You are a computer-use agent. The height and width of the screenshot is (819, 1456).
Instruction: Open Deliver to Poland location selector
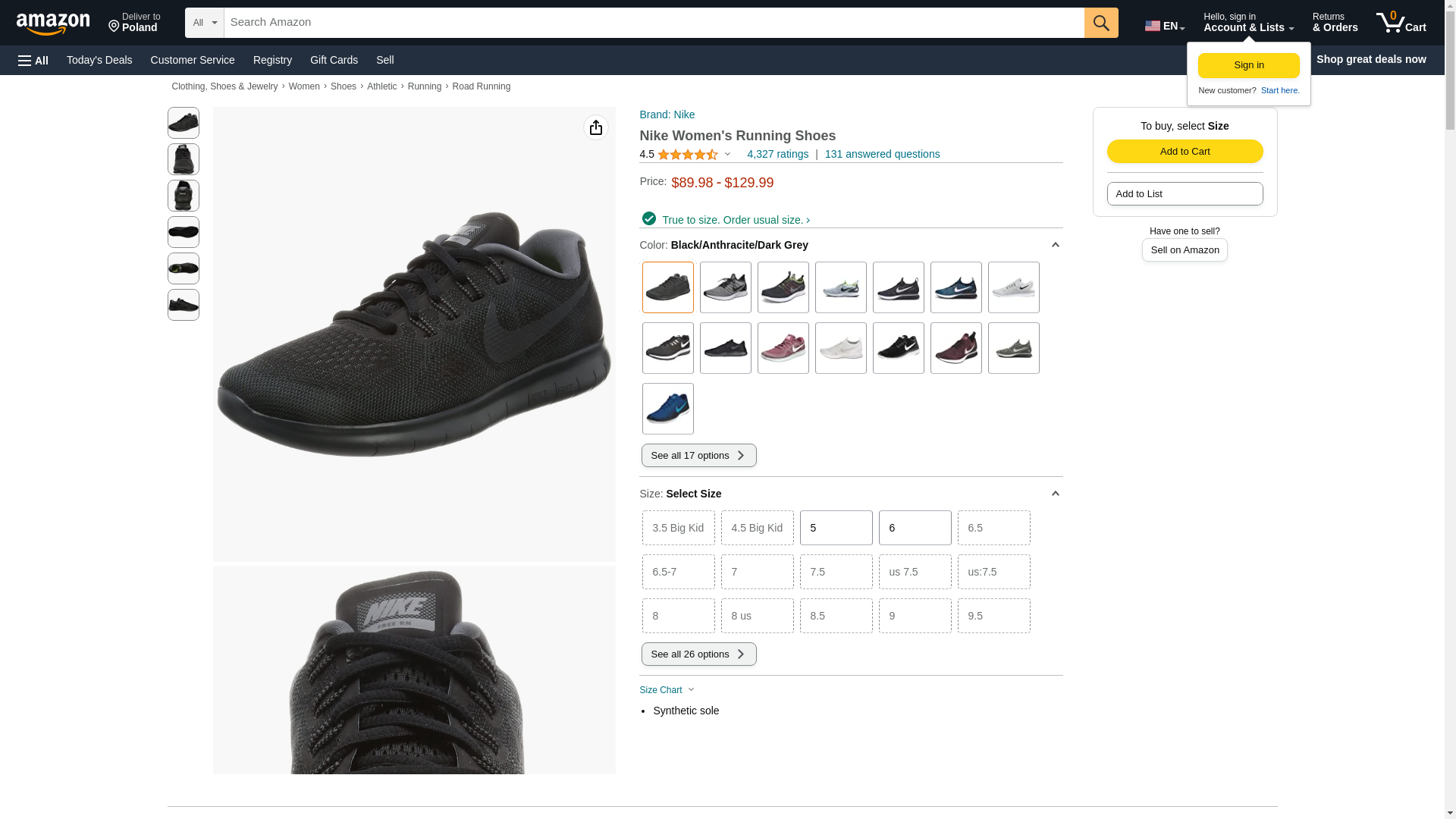point(134,23)
